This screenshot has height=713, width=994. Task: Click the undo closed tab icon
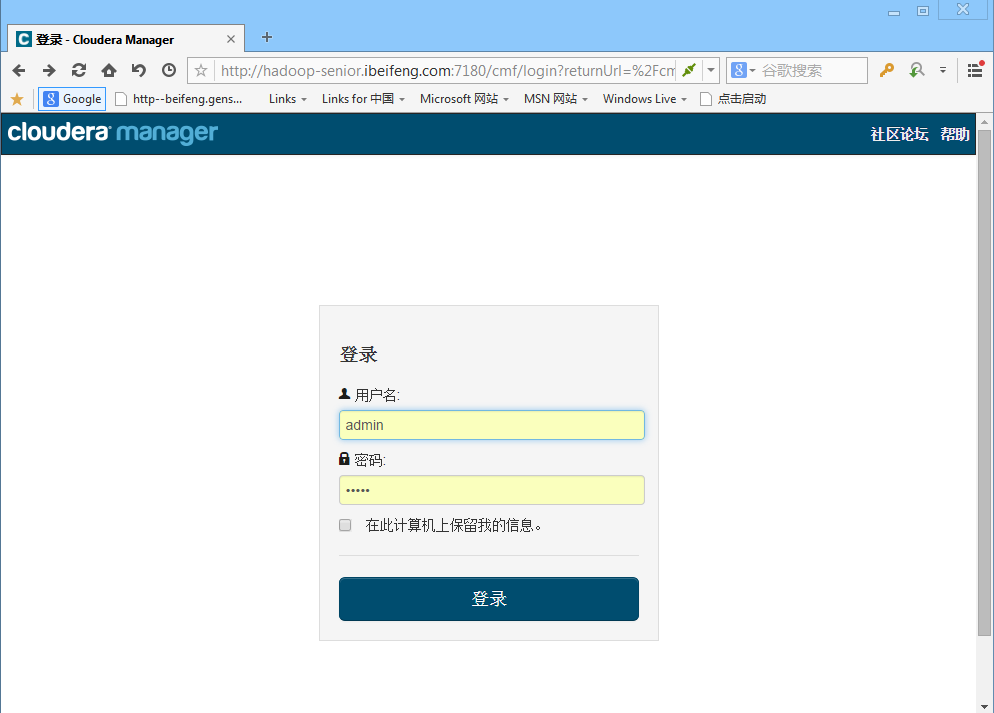click(139, 70)
